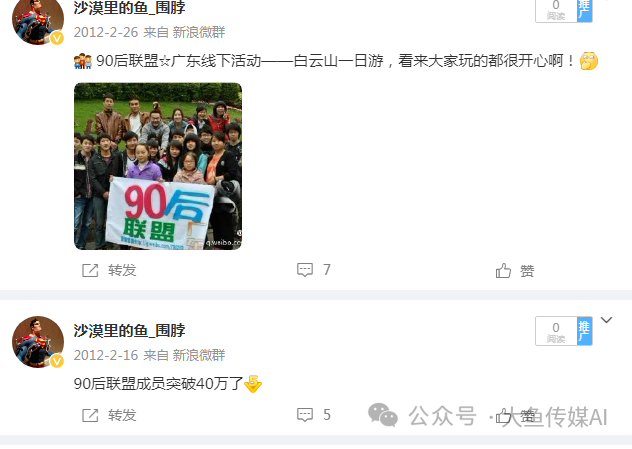The width and height of the screenshot is (632, 449).
Task: Click the thinking emoji in first post
Action: tap(588, 61)
